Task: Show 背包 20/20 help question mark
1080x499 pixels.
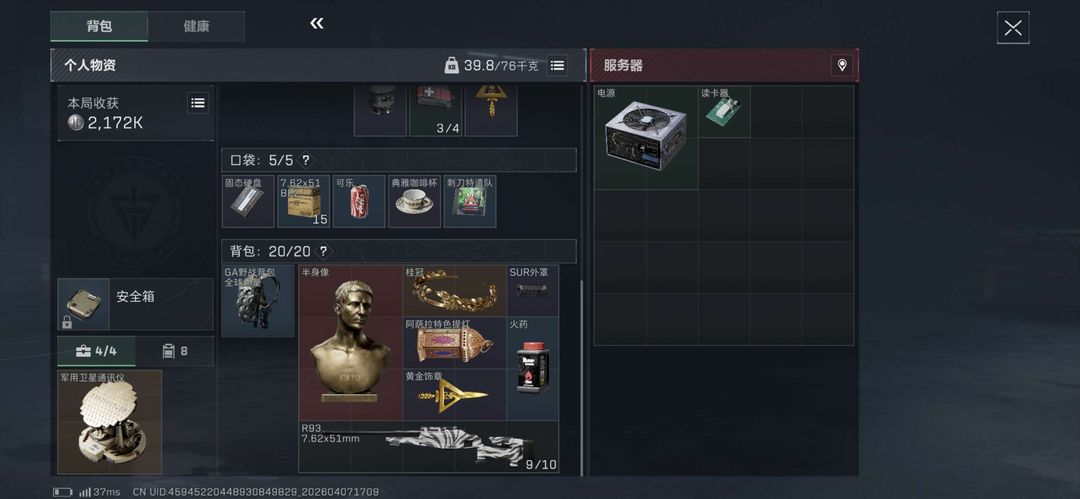Action: point(323,252)
